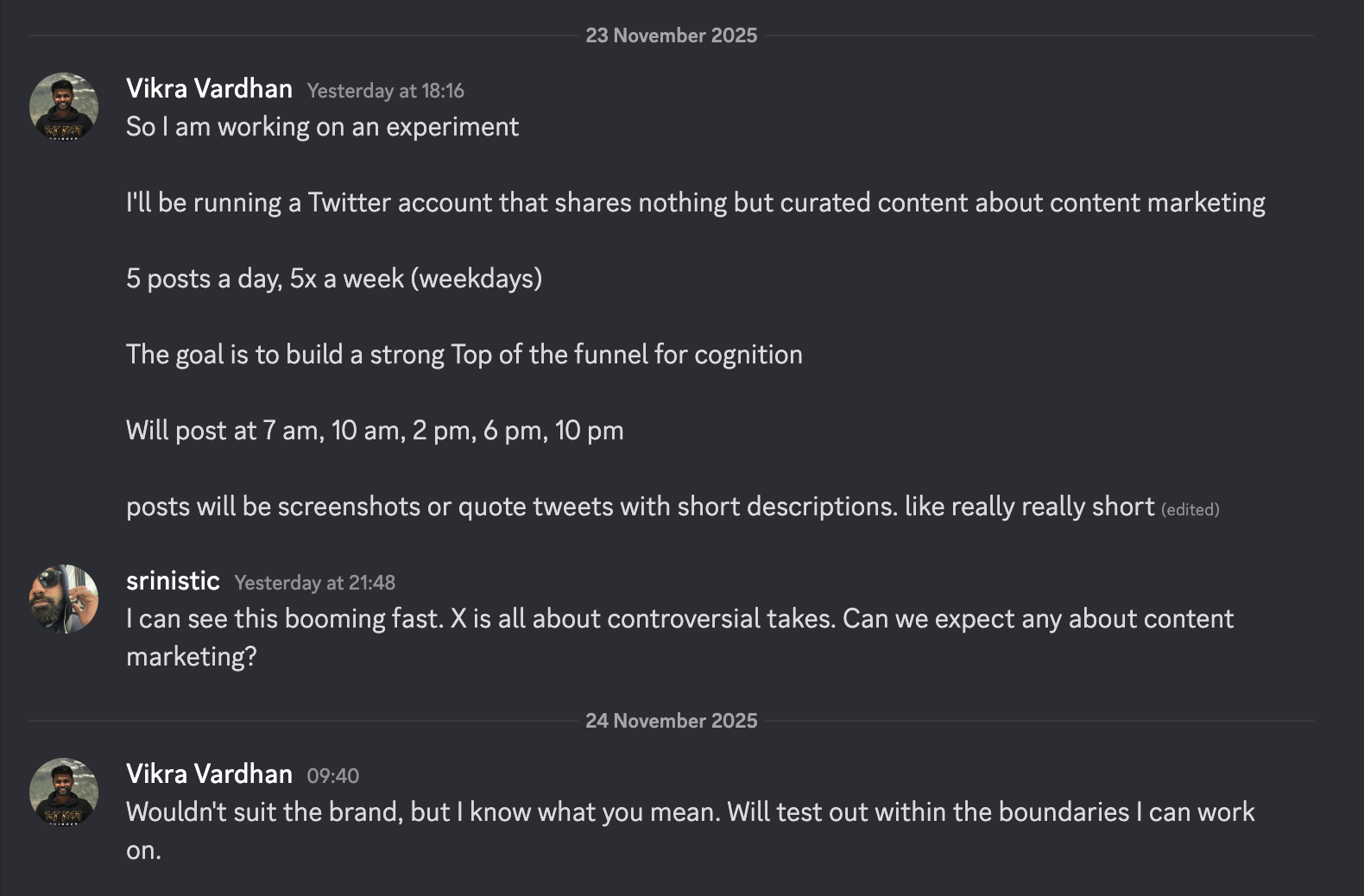The height and width of the screenshot is (896, 1364).
Task: Click the 24 November 2025 date divider
Action: [x=671, y=720]
